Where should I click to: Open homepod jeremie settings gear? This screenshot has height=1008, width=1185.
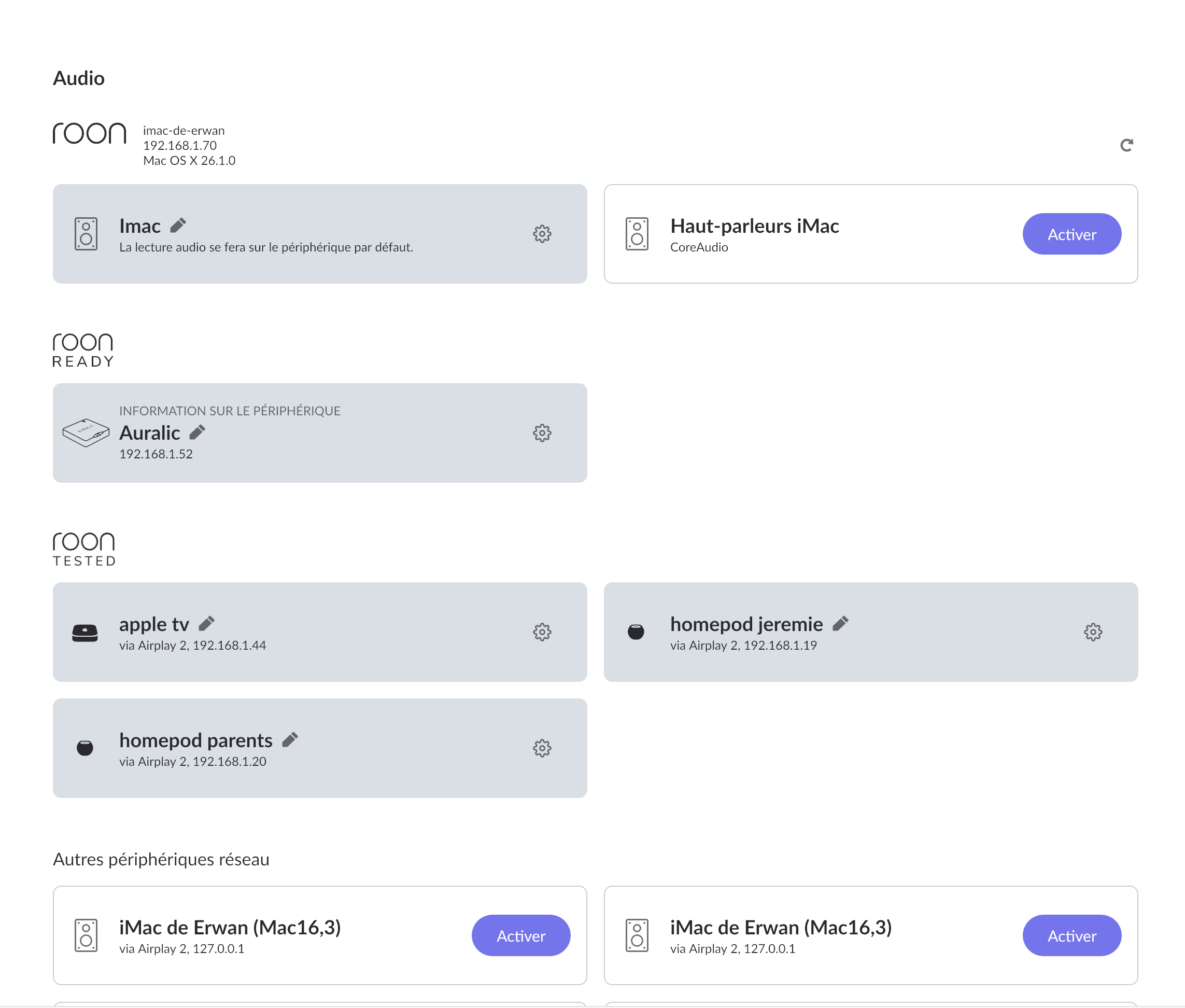[x=1092, y=632]
